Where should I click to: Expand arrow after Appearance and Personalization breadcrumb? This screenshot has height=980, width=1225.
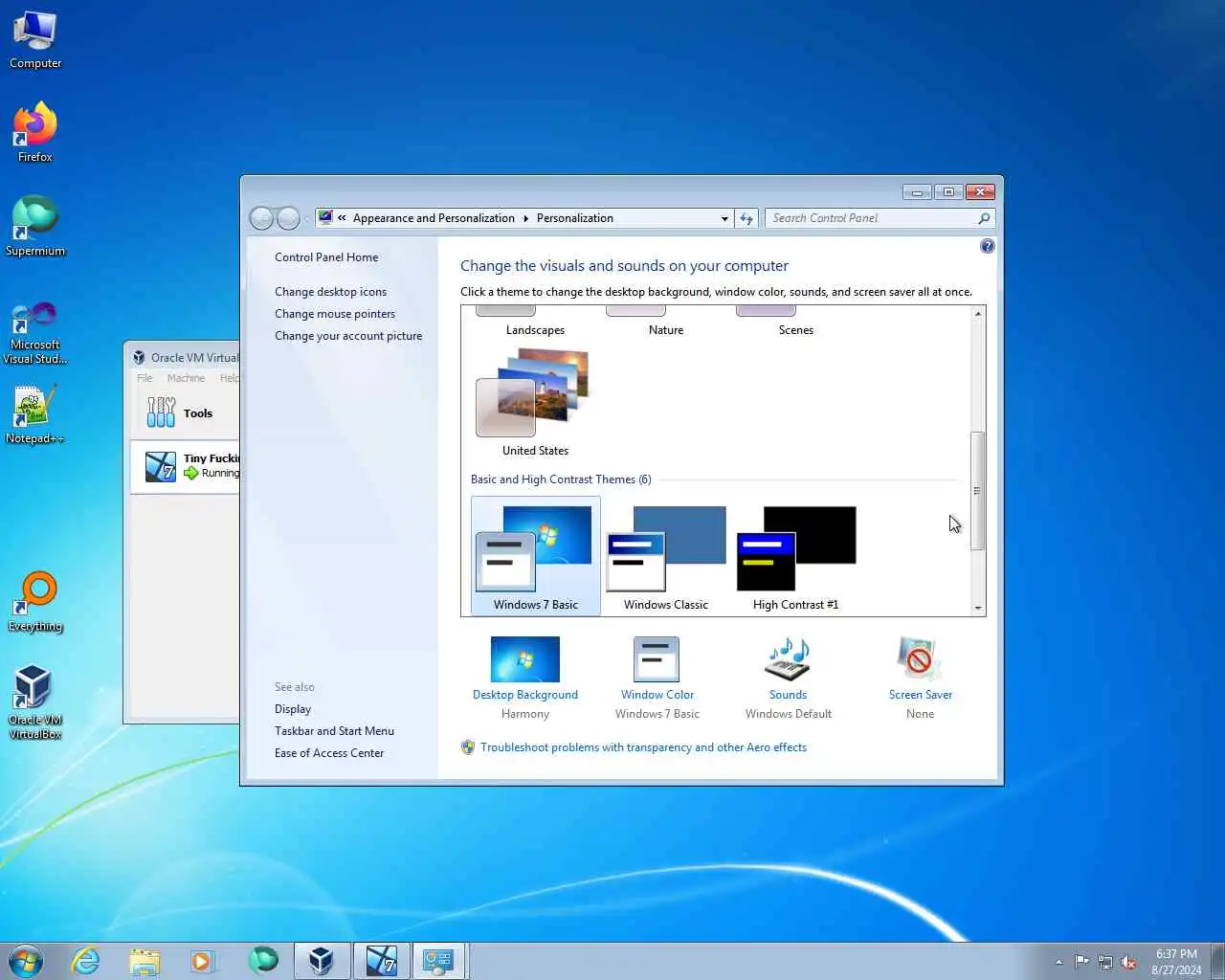click(525, 218)
